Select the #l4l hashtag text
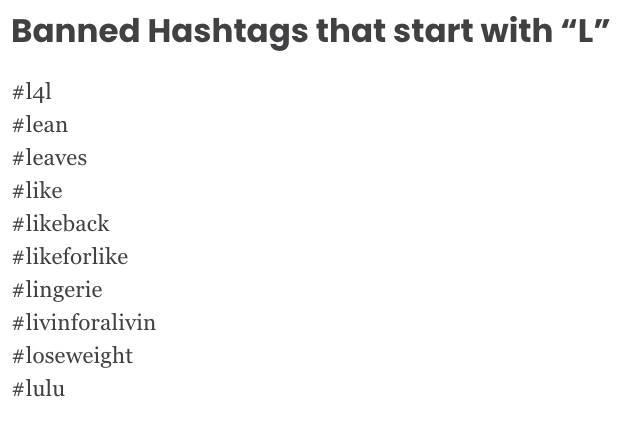 pyautogui.click(x=32, y=93)
